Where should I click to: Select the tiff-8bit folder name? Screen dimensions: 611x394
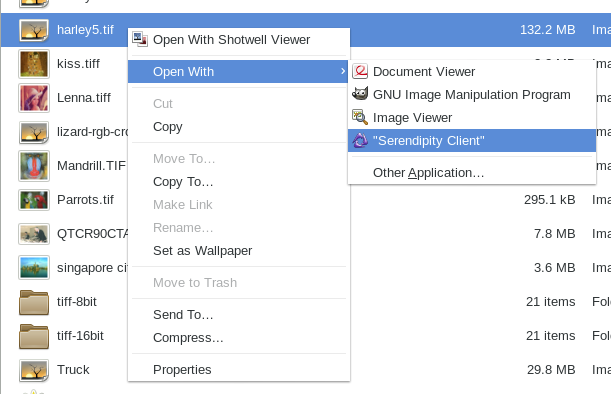77,302
